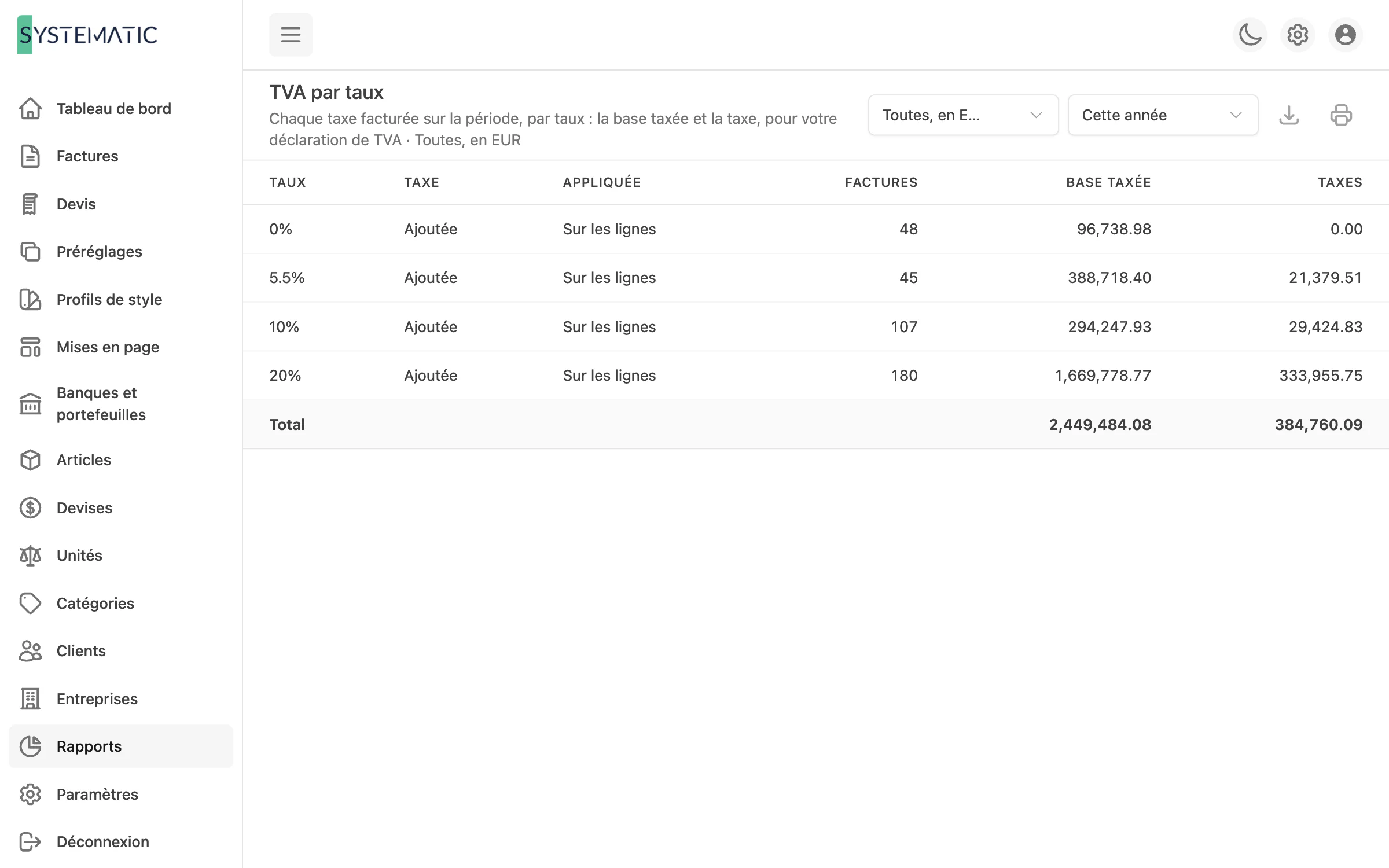Click the Clients people icon
Viewport: 1389px width, 868px height.
pyautogui.click(x=30, y=651)
